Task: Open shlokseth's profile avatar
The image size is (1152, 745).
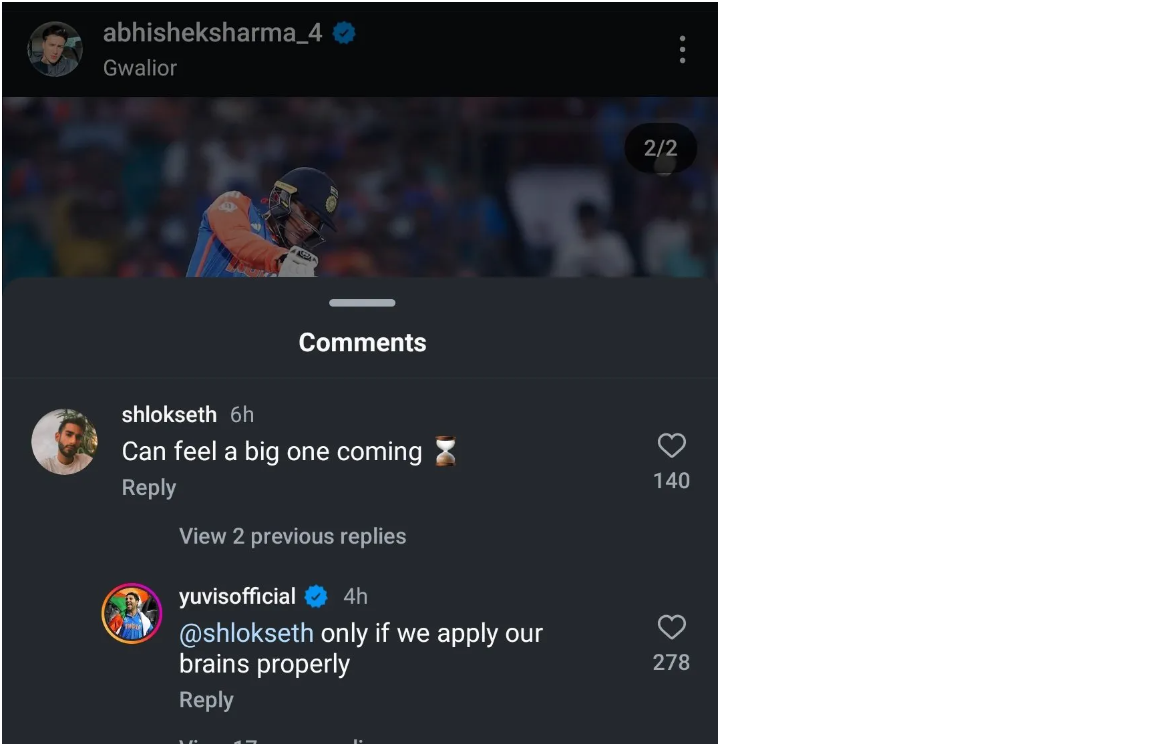Action: coord(64,442)
